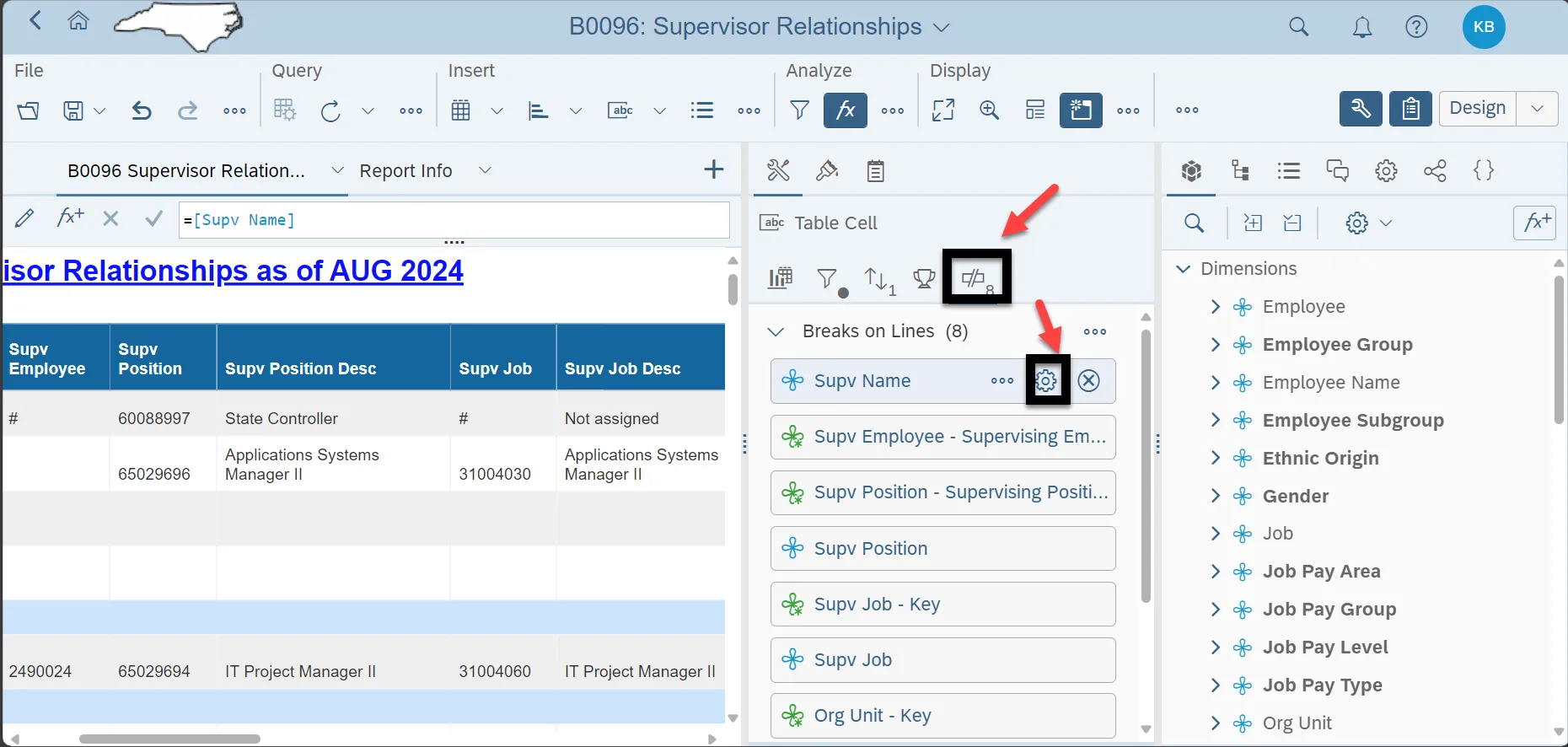This screenshot has width=1568, height=747.
Task: Click the Breaks icon in Table Cell panel
Action: point(976,277)
